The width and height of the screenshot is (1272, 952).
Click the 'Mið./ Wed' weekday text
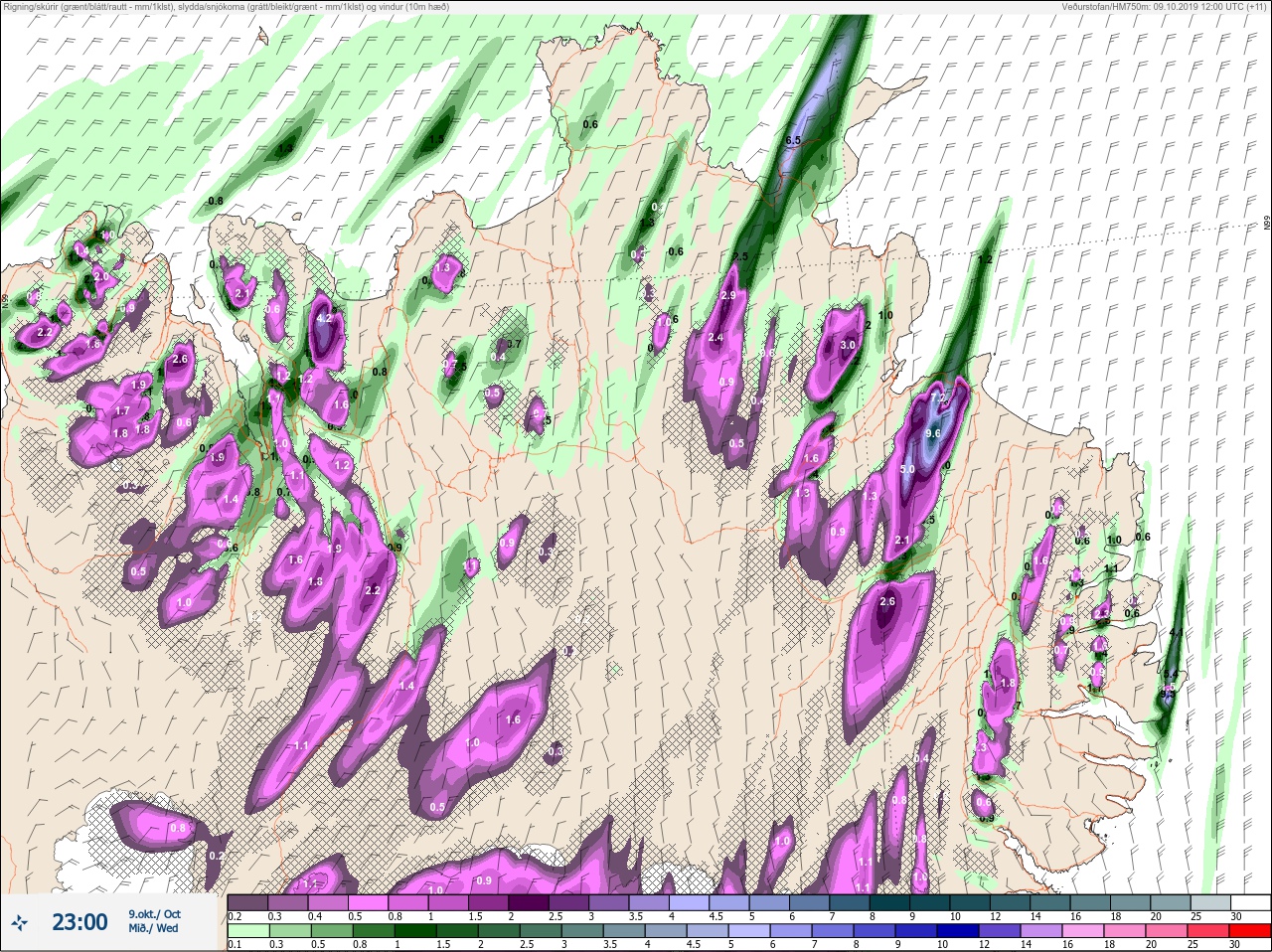coord(153,928)
